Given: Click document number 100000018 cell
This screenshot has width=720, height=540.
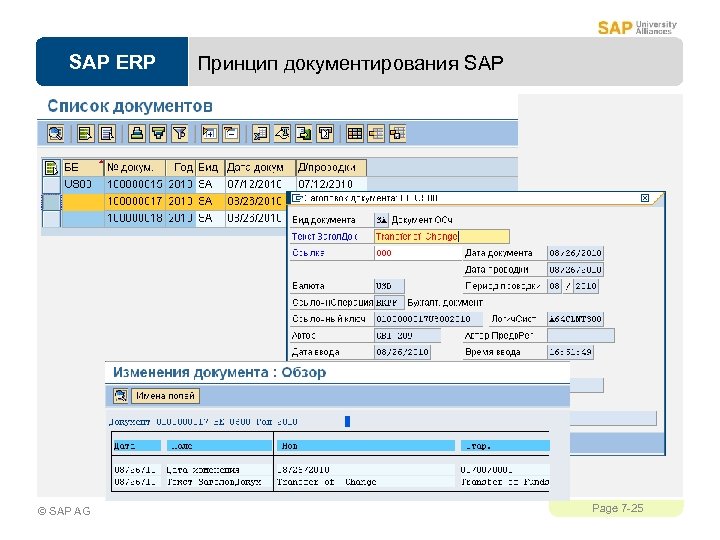Looking at the screenshot, I should coord(135,218).
